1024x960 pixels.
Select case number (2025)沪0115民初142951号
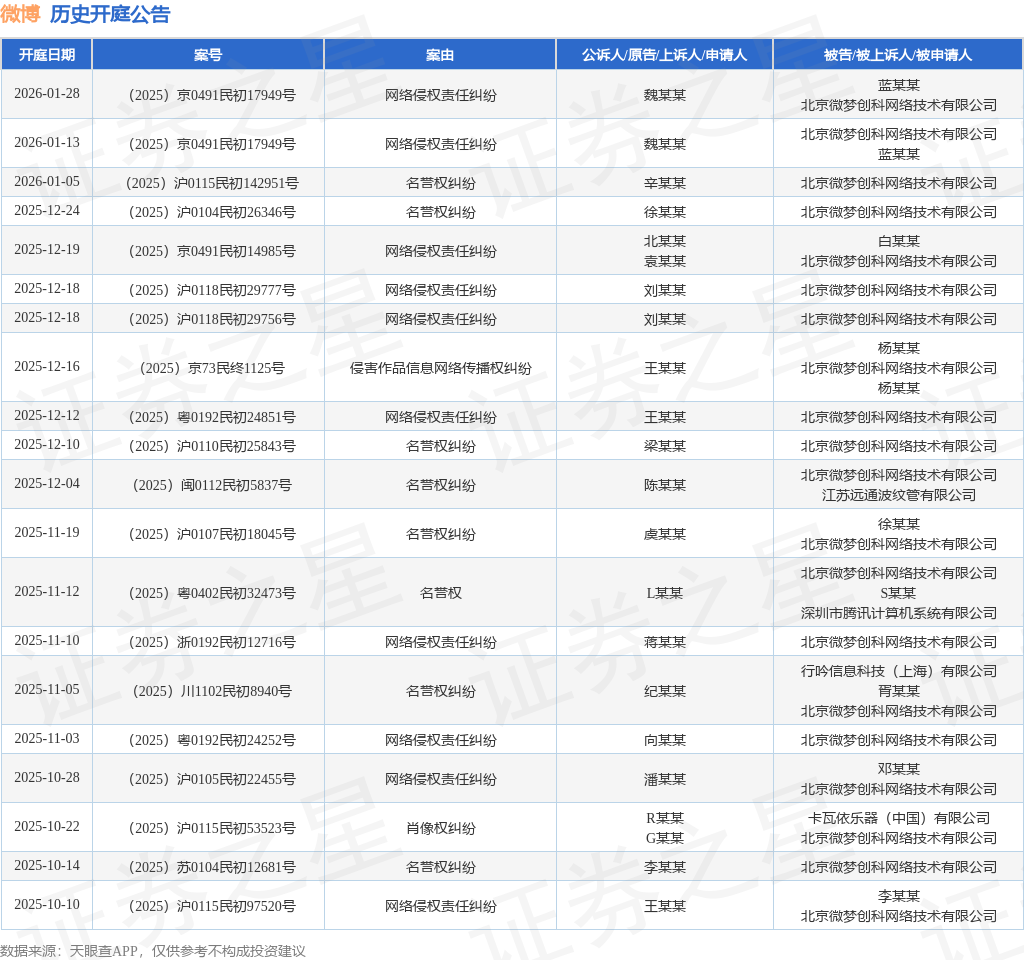click(x=212, y=183)
